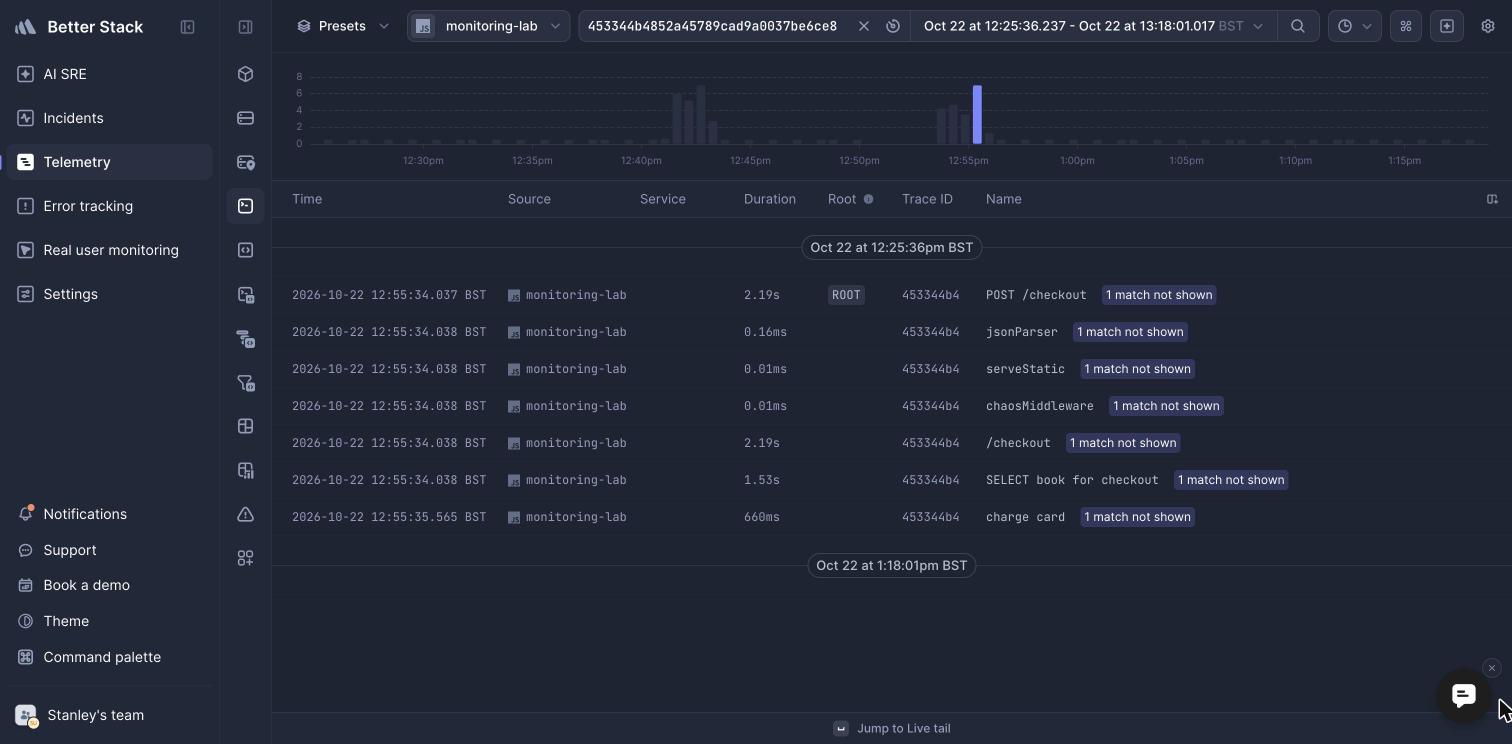The image size is (1512, 744).
Task: Clear the trace ID query with the X
Action: (x=864, y=26)
